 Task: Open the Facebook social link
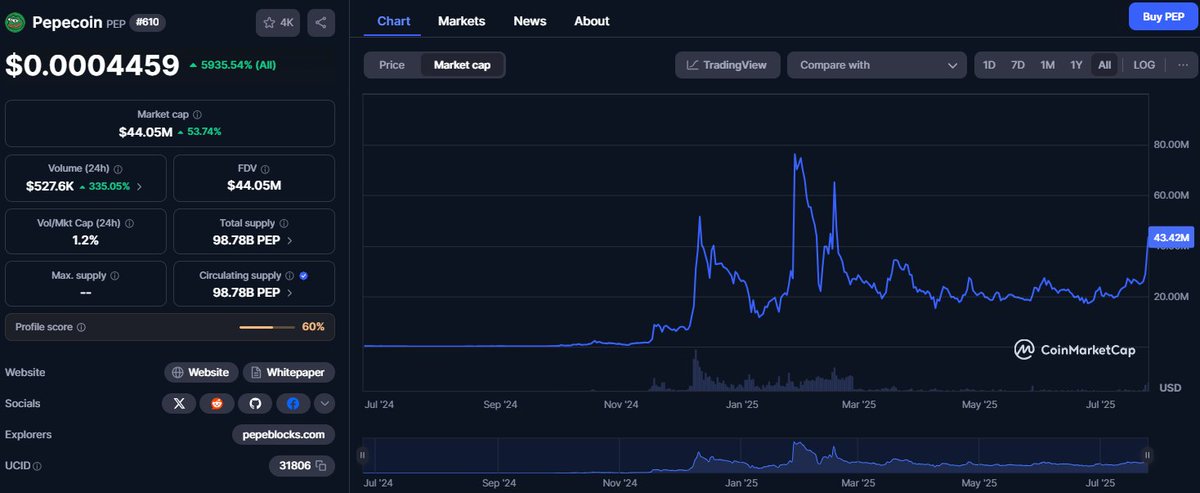pyautogui.click(x=293, y=403)
